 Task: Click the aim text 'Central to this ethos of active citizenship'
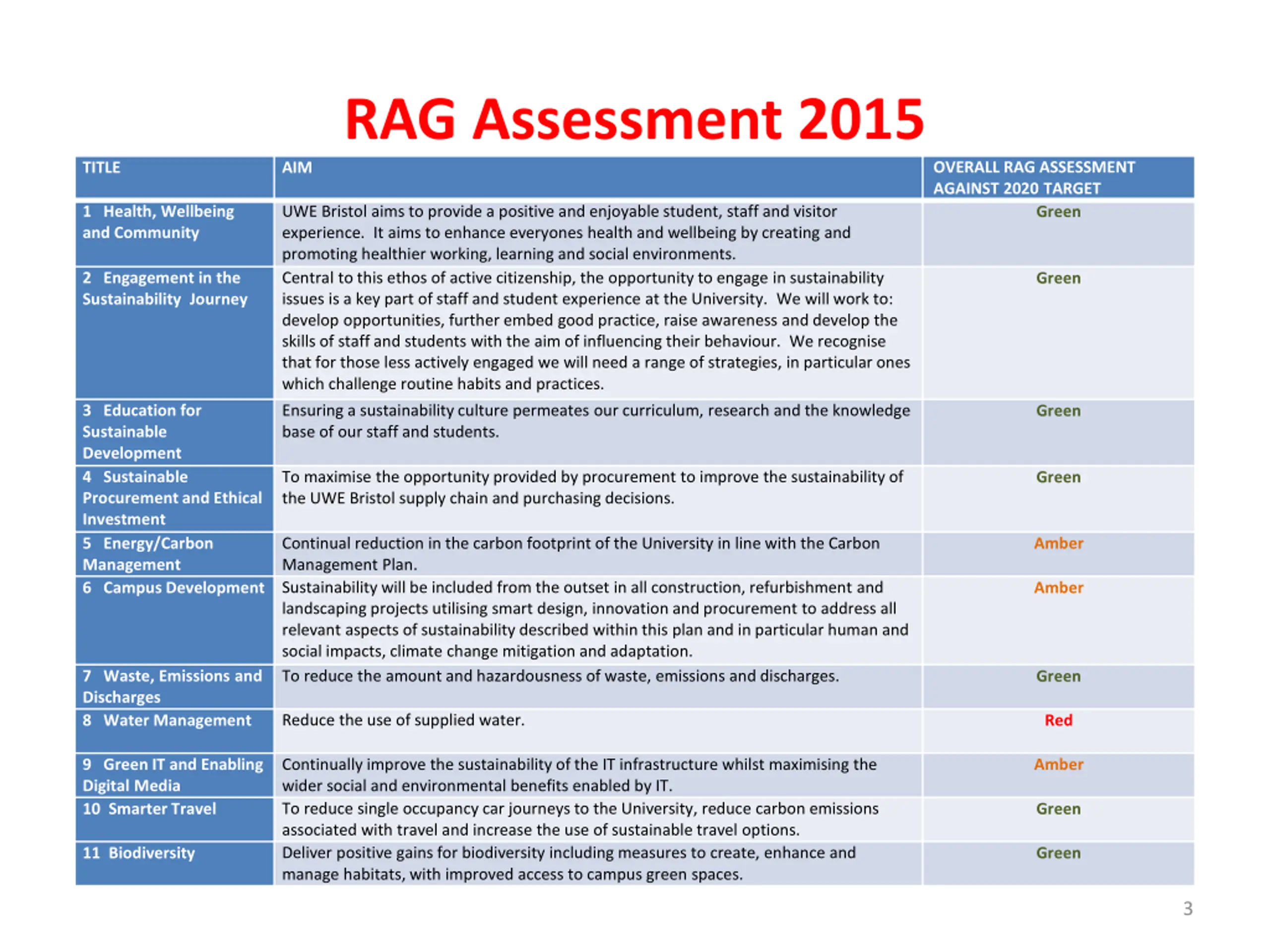point(596,331)
